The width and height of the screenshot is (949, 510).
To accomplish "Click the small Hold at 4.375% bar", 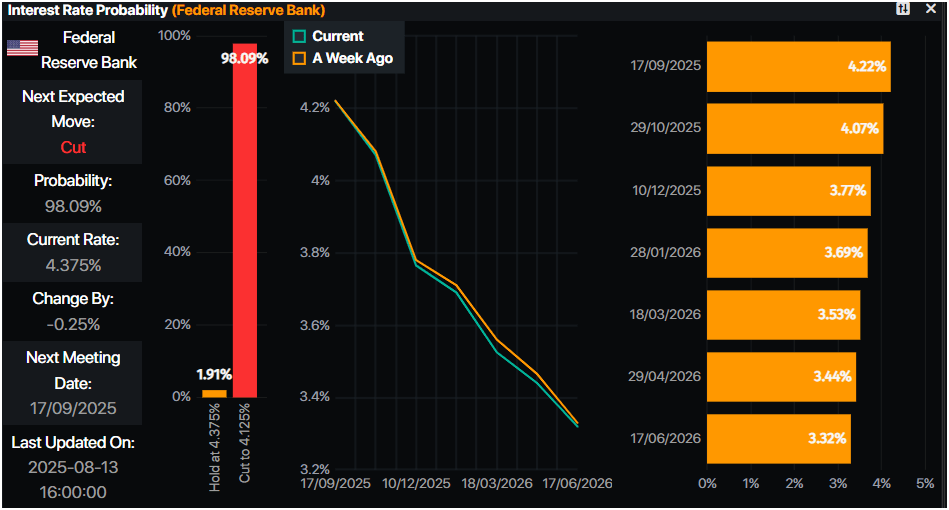I will 214,394.
